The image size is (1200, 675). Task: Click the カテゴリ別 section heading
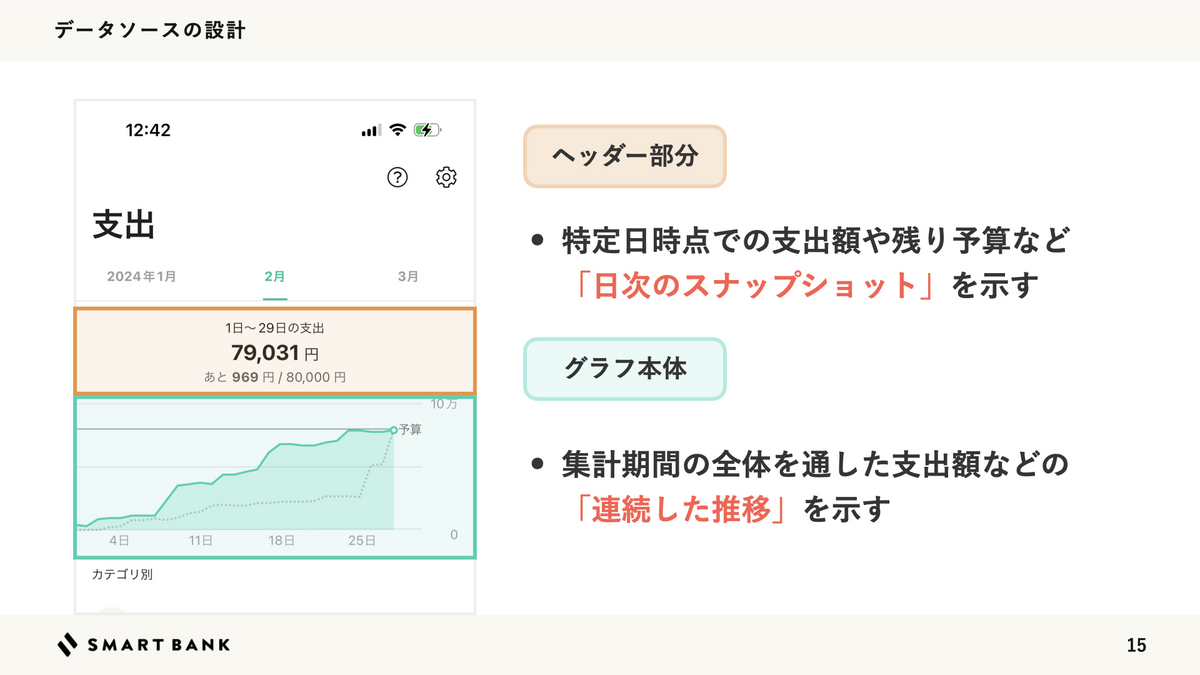(122, 575)
